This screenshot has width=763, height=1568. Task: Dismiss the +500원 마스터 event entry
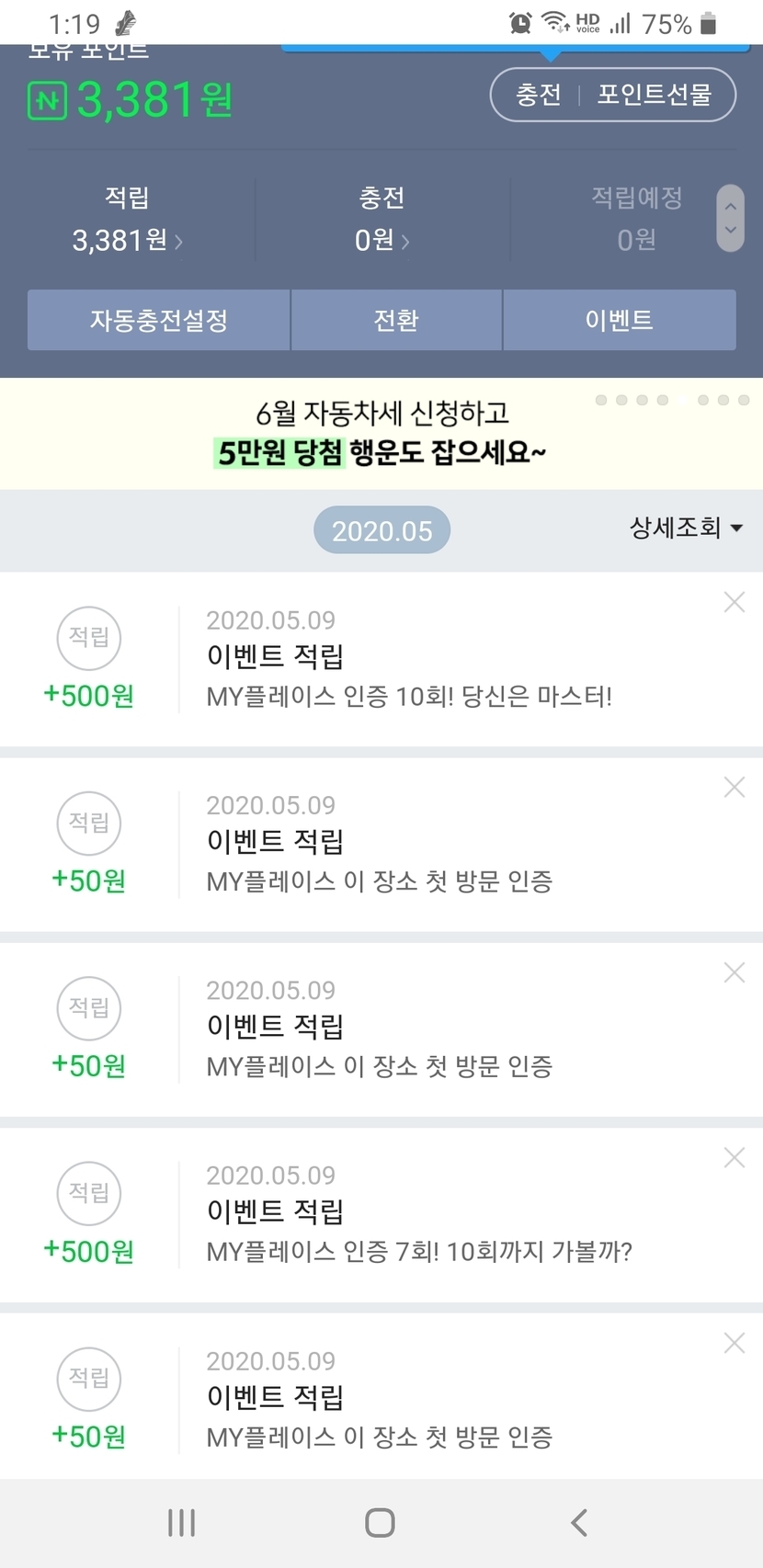coord(734,602)
